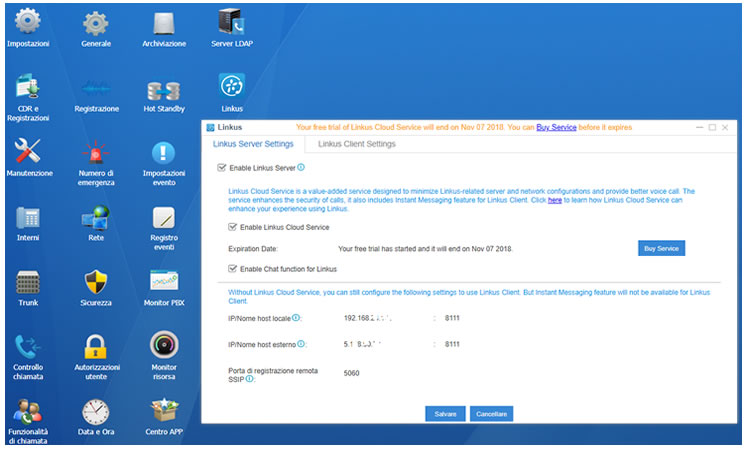This screenshot has height=450, width=750.
Task: Click info icon beside Porta di registrazione SSIP
Action: coord(249,379)
